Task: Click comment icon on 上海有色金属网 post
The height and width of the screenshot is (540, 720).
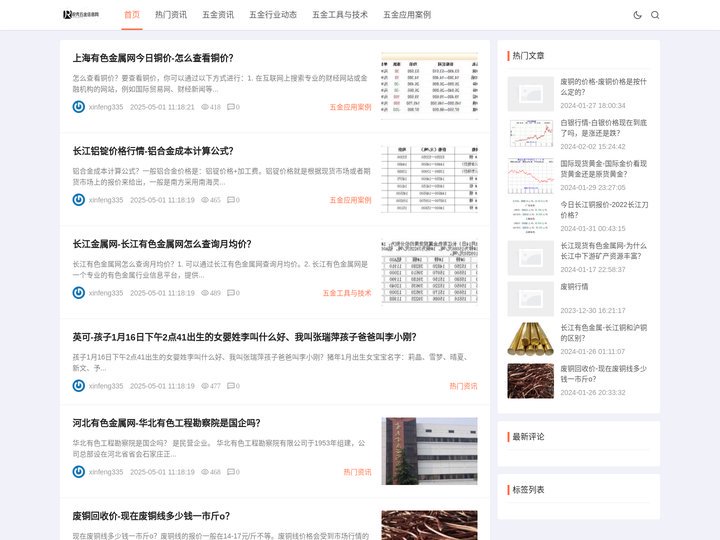Action: pyautogui.click(x=231, y=107)
